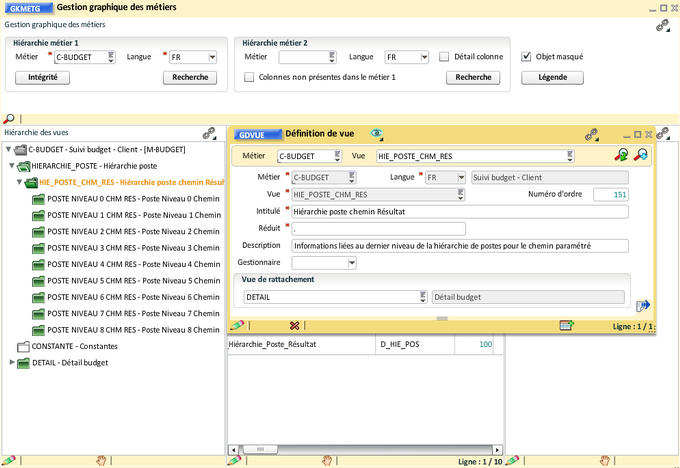Click the green folder icon of HIERARCHIE_POSTE

click(x=23, y=165)
